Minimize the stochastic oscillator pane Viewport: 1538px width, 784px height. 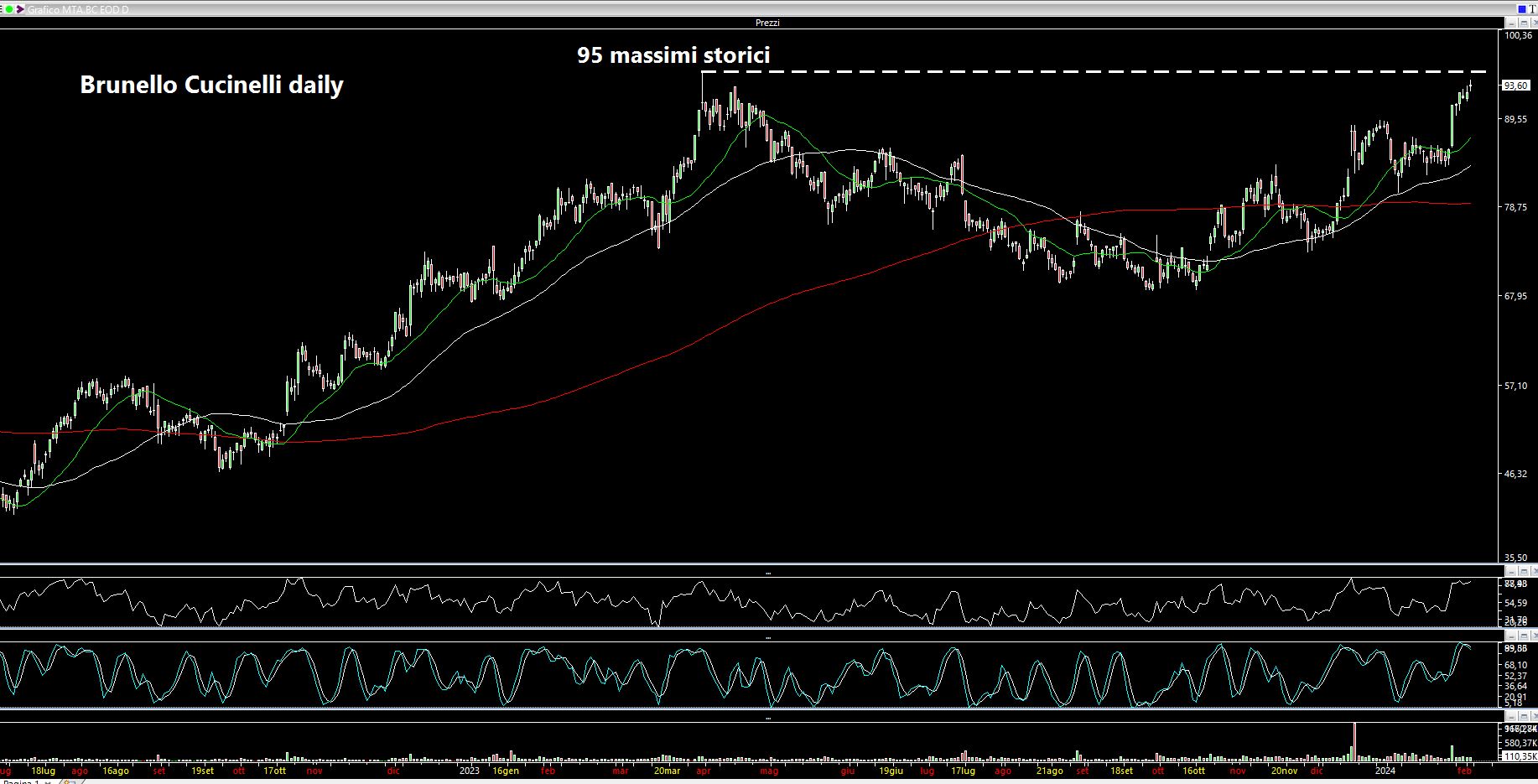[x=1511, y=637]
